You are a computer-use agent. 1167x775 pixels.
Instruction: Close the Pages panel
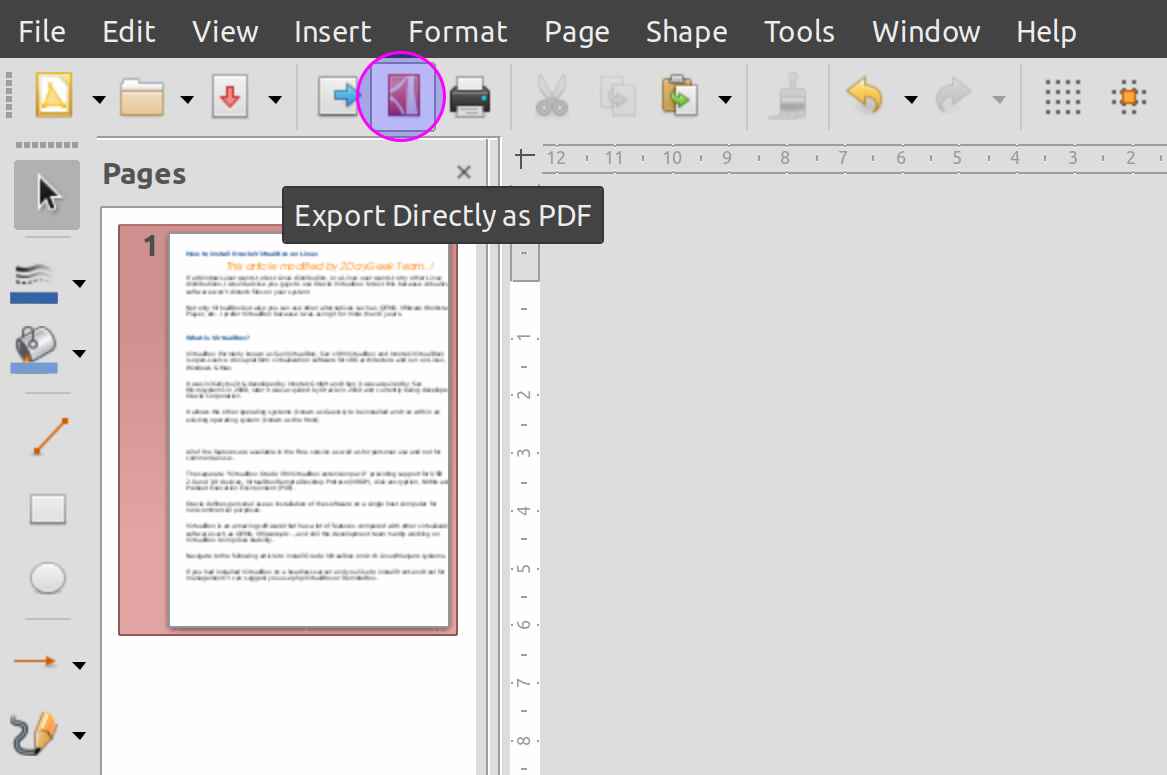tap(463, 172)
